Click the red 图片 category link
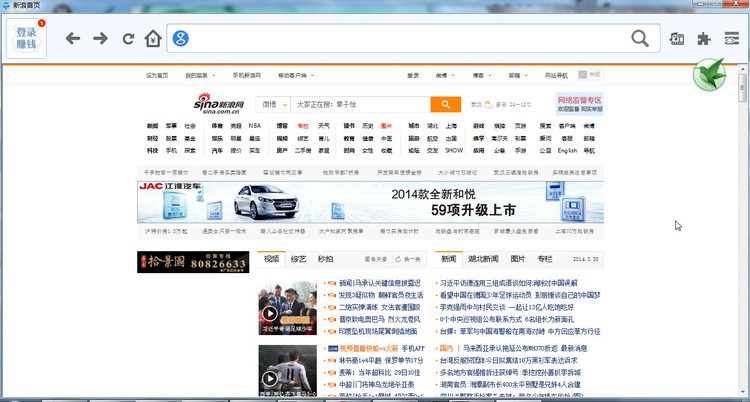 pyautogui.click(x=386, y=126)
